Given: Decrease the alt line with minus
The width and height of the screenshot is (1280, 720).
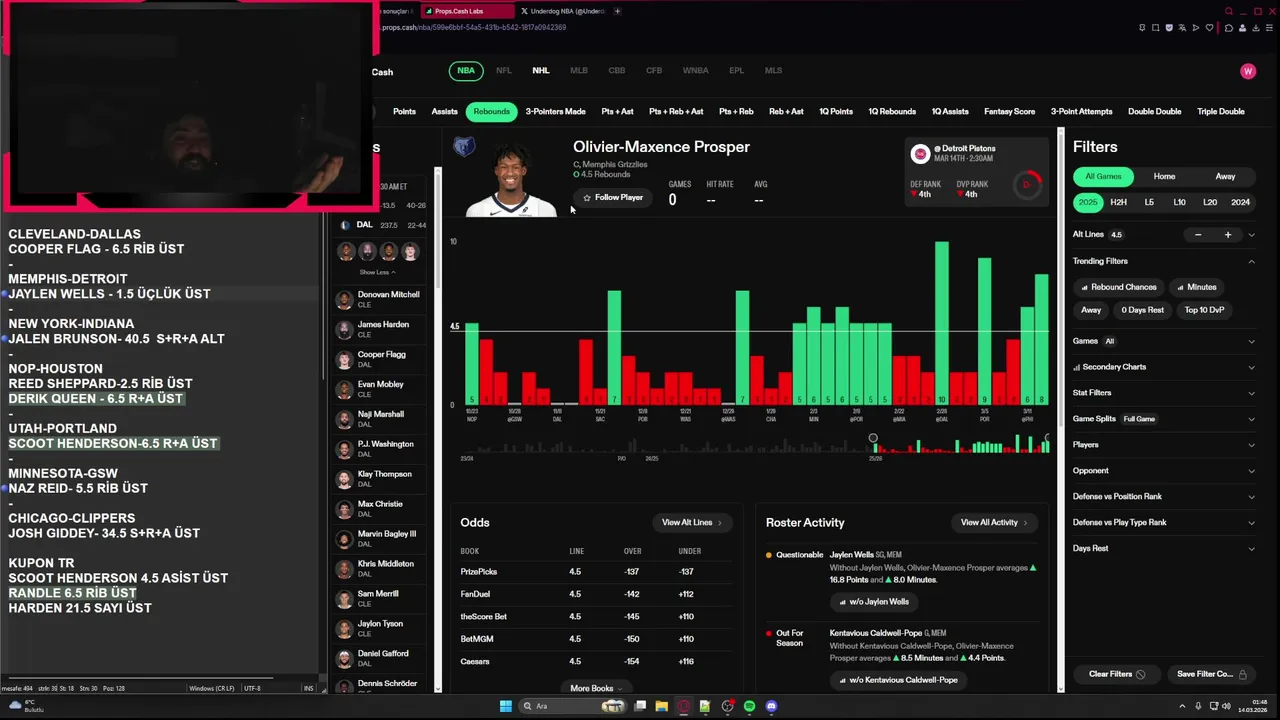Looking at the screenshot, I should [1198, 235].
